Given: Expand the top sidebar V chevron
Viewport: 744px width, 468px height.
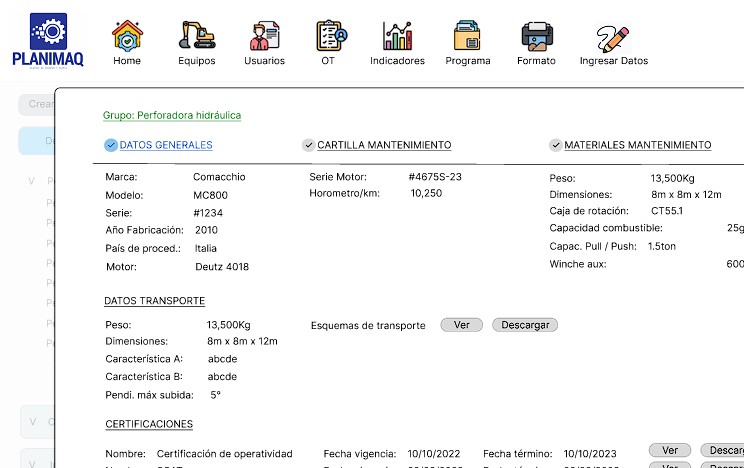Looking at the screenshot, I should (x=31, y=181).
